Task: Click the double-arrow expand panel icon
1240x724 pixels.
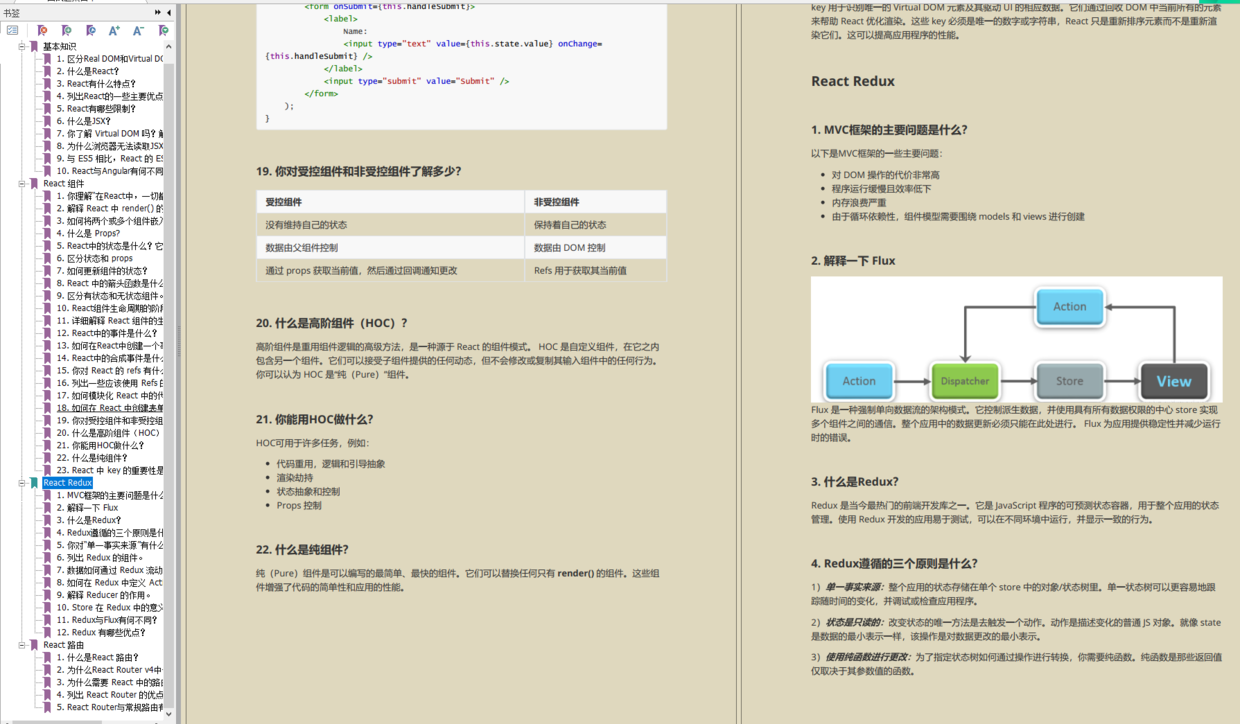Action: click(x=157, y=12)
